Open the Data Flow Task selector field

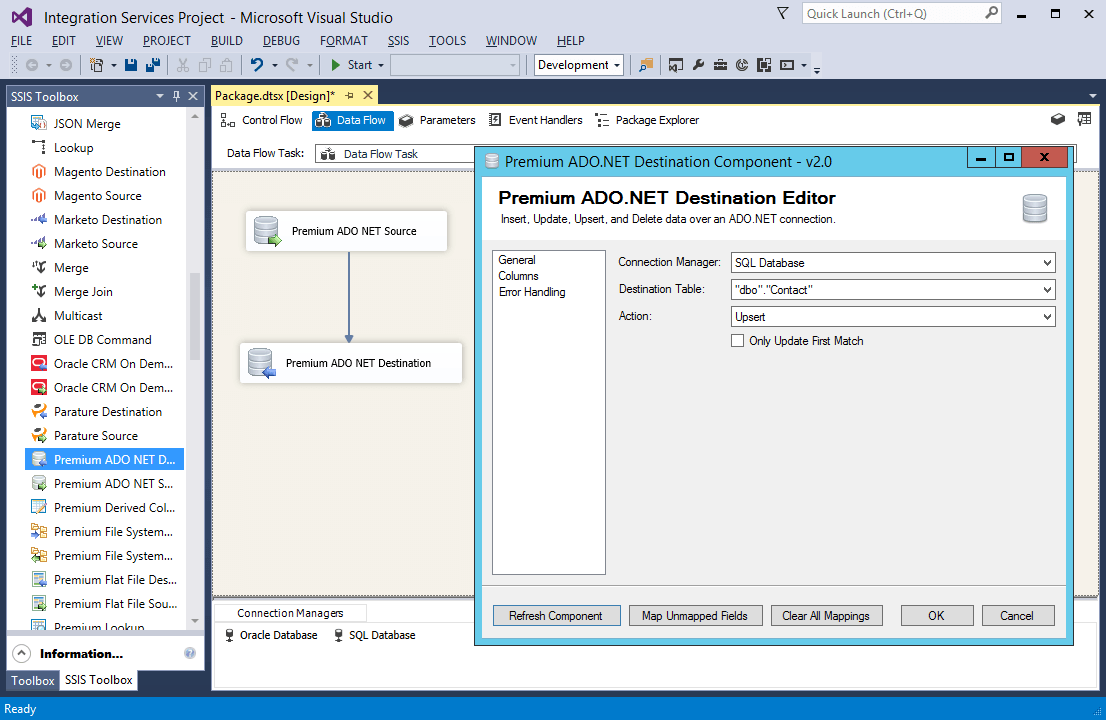tap(395, 154)
